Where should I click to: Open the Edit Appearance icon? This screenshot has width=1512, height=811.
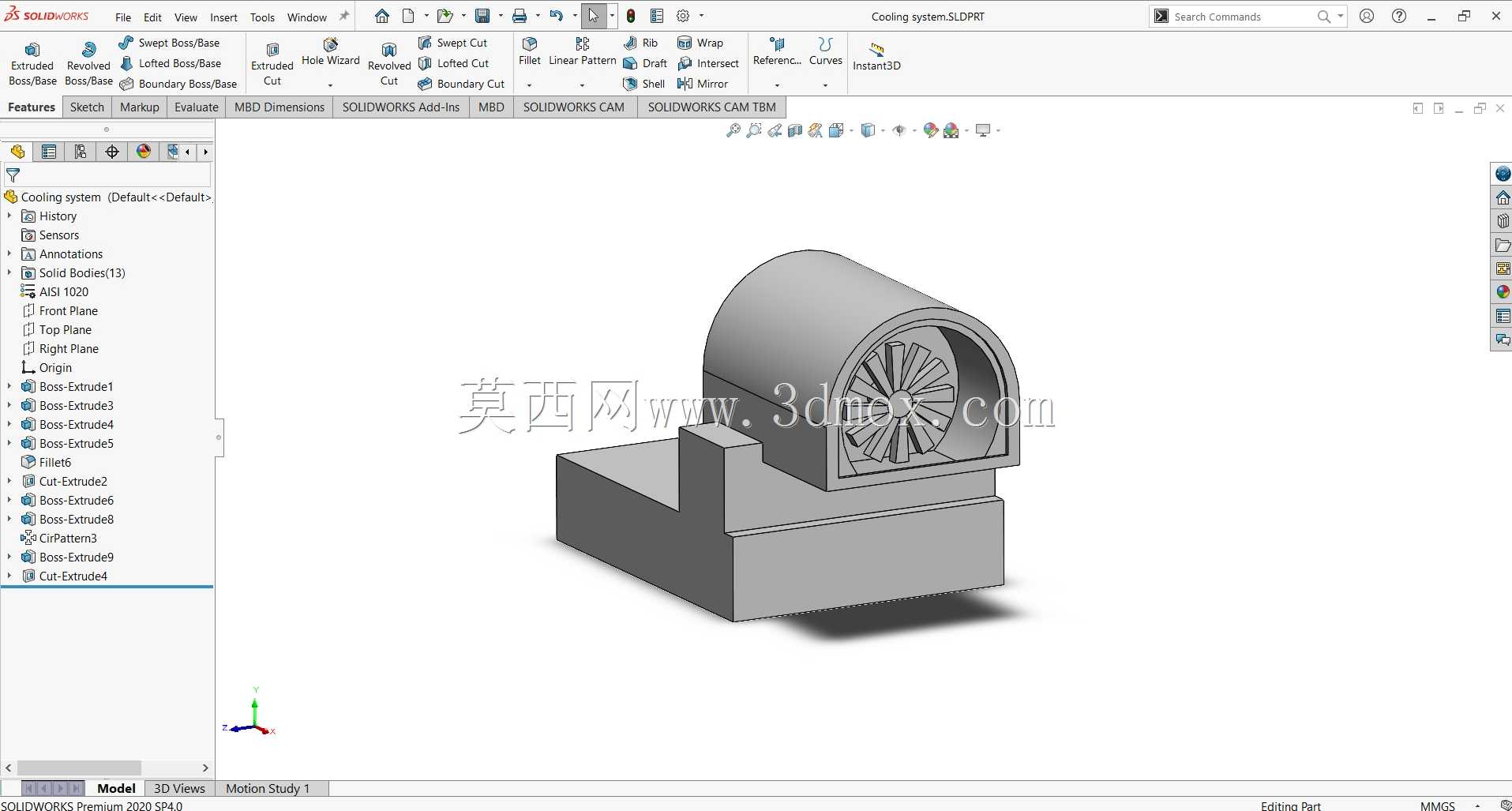click(931, 130)
